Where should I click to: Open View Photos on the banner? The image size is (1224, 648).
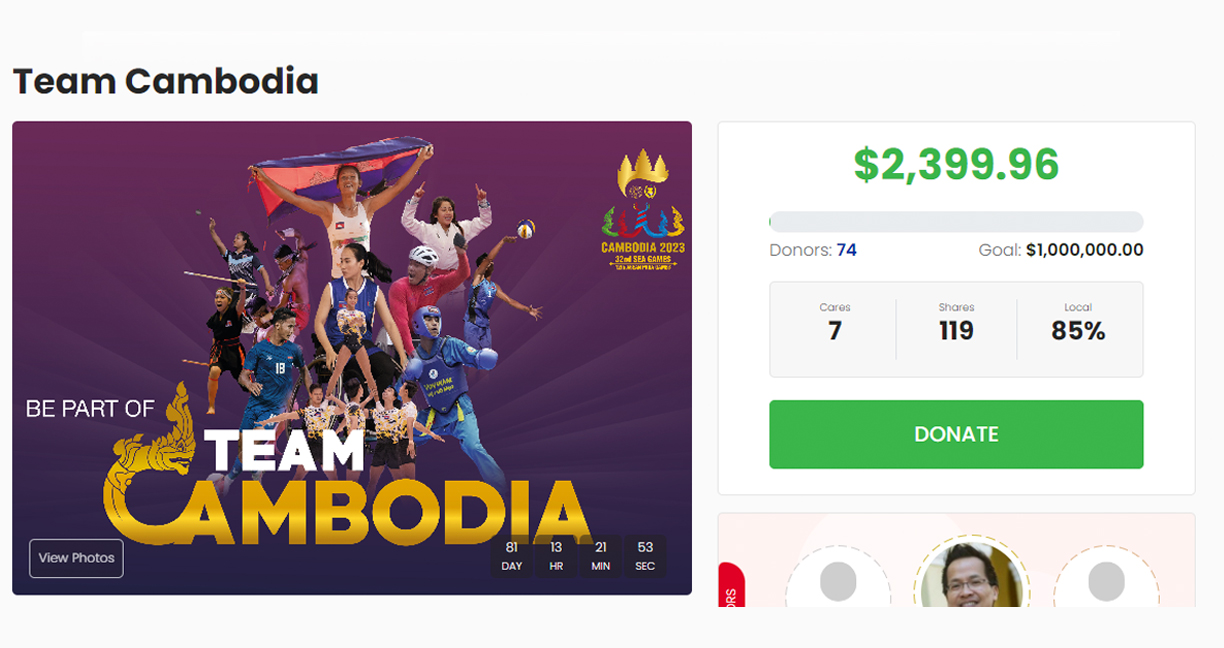click(x=76, y=558)
